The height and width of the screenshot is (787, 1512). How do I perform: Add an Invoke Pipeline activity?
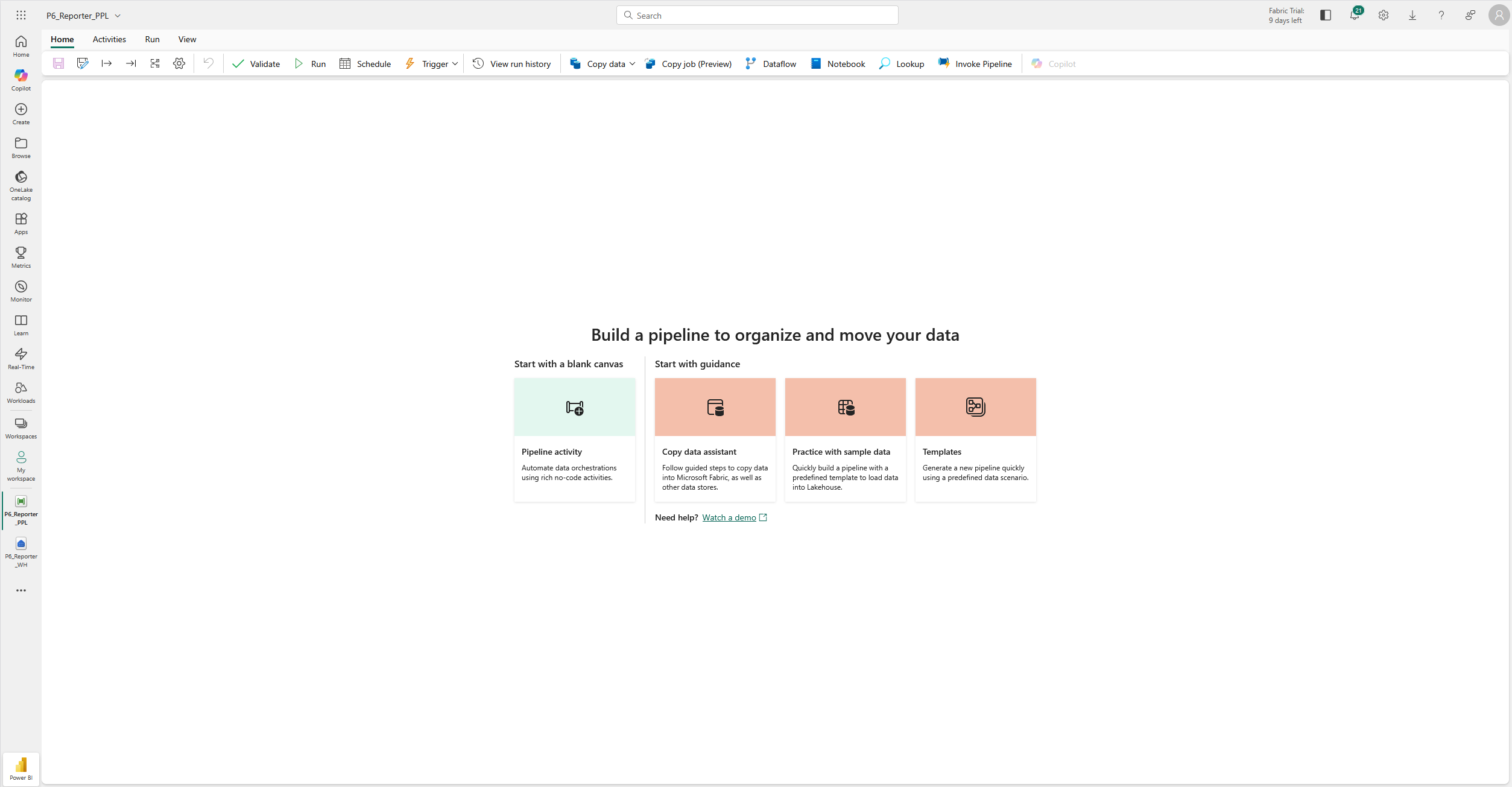pyautogui.click(x=975, y=63)
